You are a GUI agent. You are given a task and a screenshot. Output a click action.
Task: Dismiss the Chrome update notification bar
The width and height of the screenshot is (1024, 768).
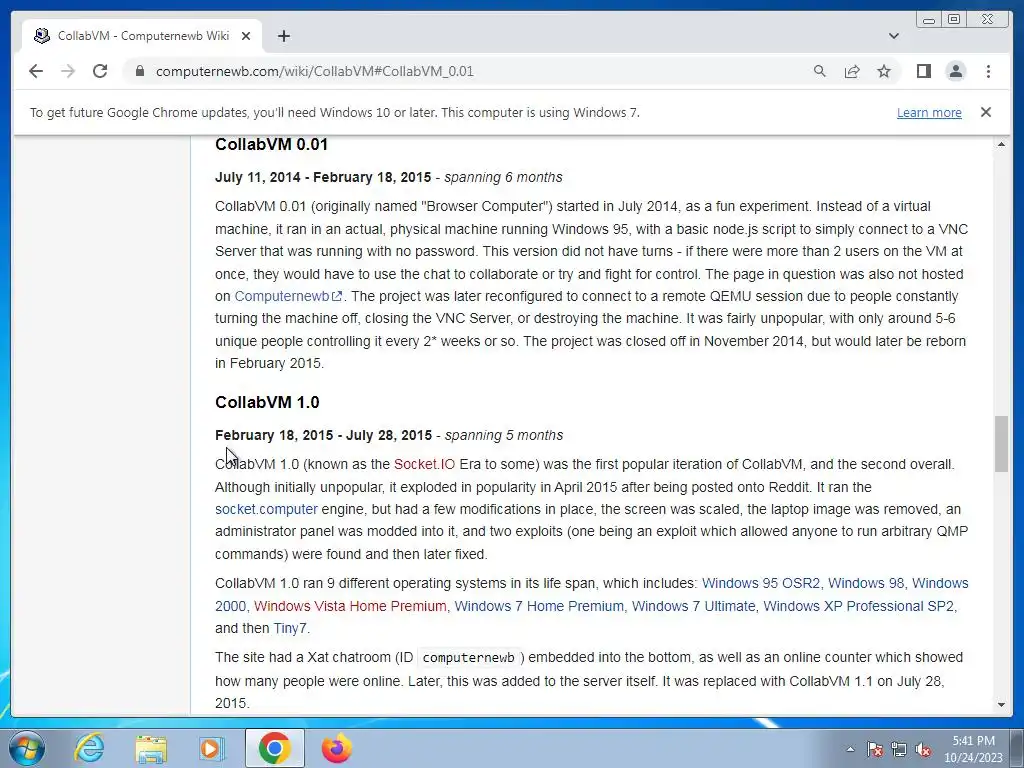[x=985, y=112]
